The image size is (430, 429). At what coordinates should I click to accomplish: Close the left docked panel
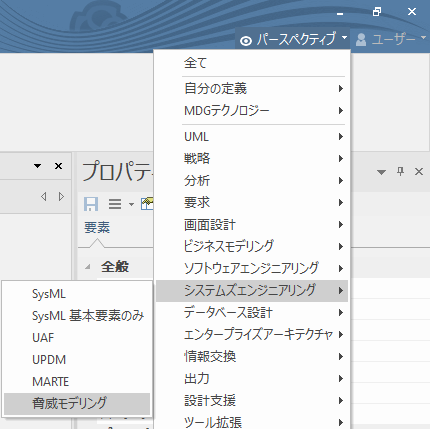click(x=58, y=166)
